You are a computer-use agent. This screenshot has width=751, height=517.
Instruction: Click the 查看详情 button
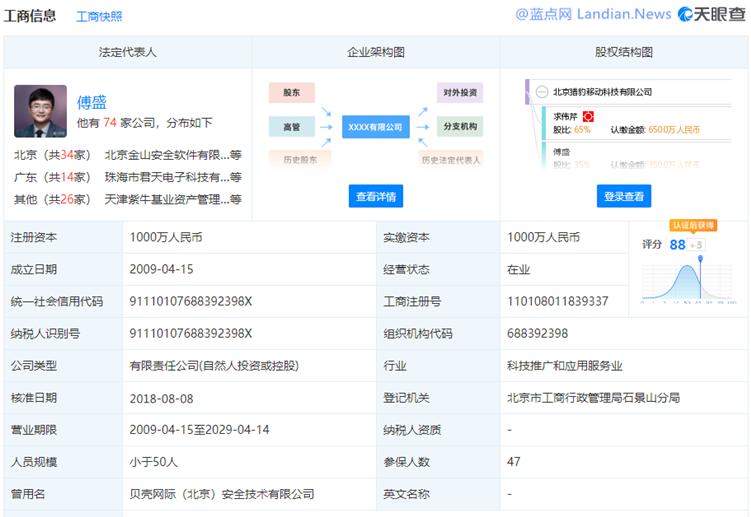pyautogui.click(x=376, y=196)
